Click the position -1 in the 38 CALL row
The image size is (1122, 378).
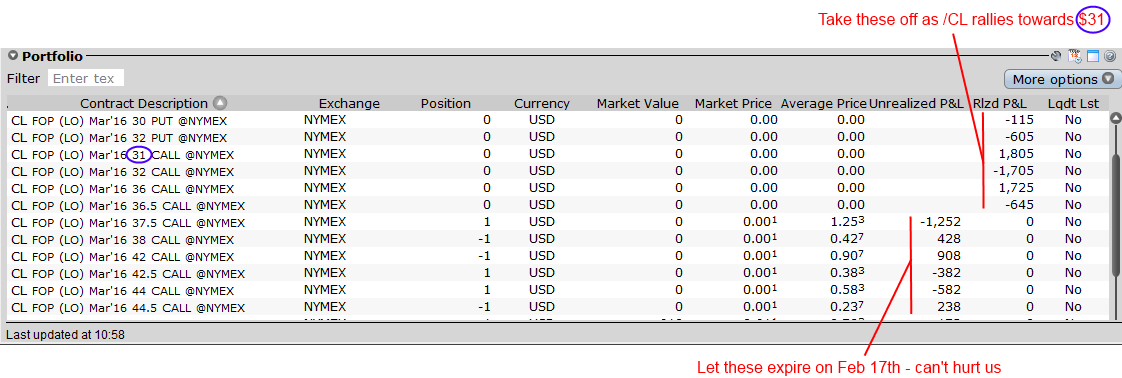click(x=484, y=240)
